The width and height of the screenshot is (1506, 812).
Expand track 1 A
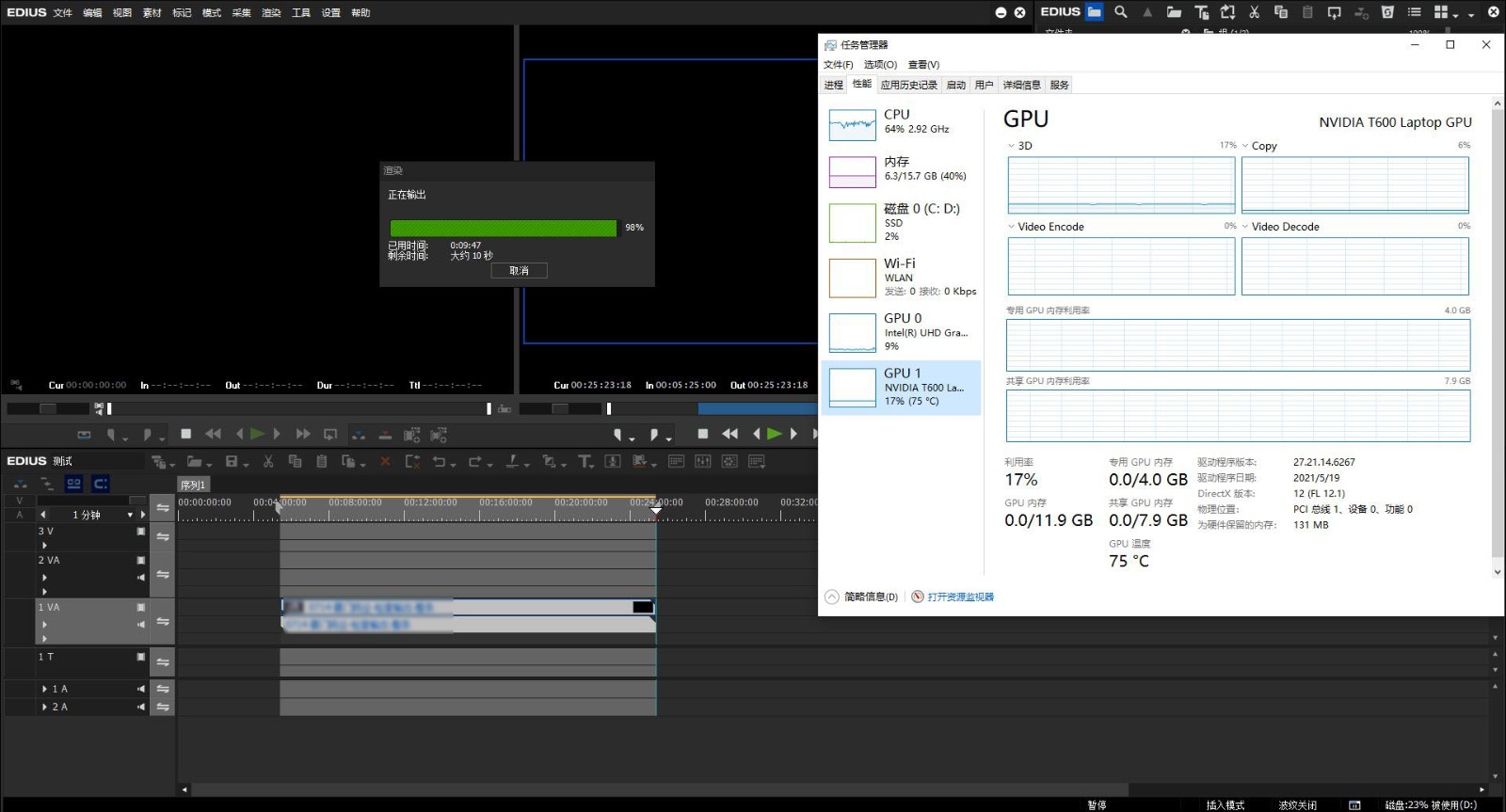pyautogui.click(x=44, y=689)
